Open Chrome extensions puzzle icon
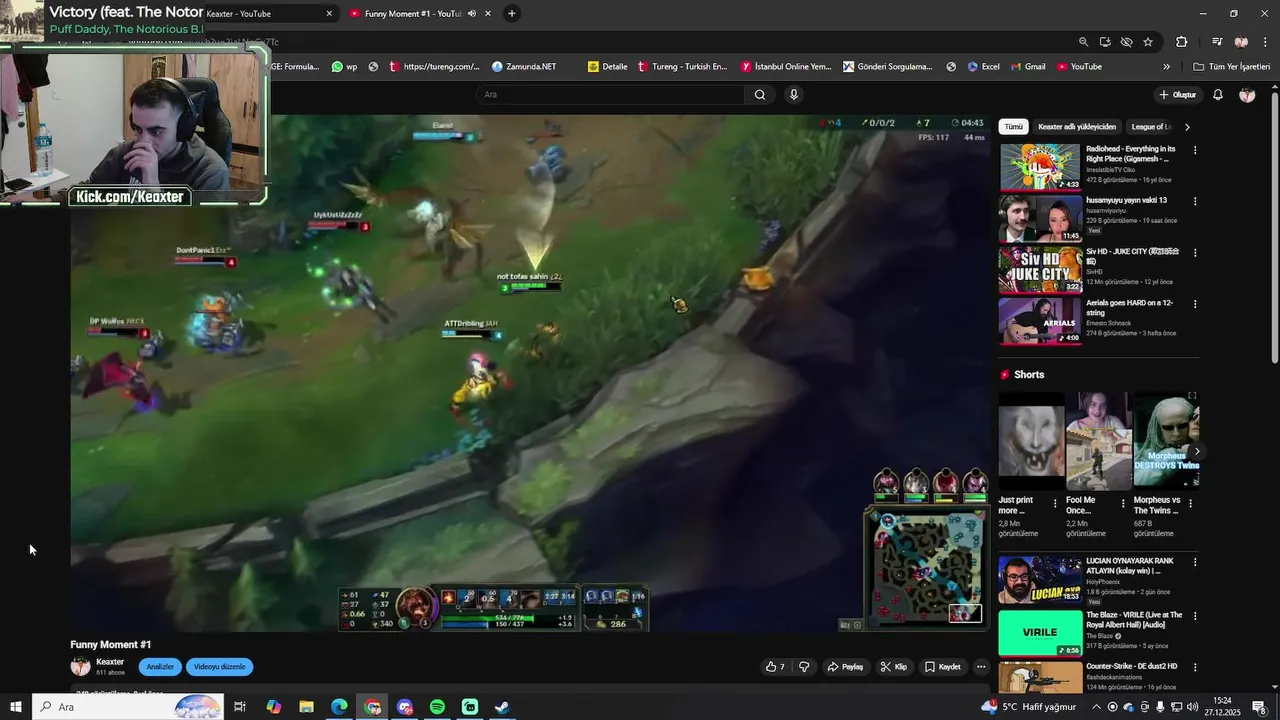The height and width of the screenshot is (720, 1280). [x=1181, y=42]
